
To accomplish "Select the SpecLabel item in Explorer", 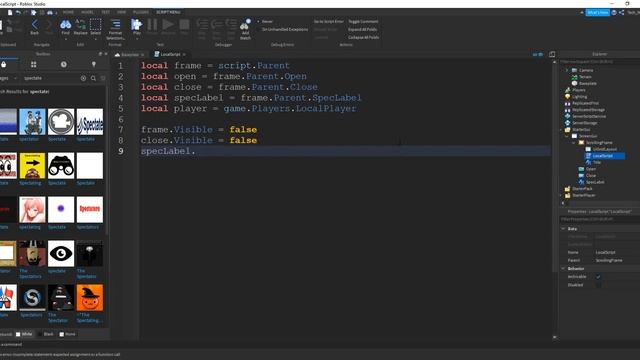I will click(x=595, y=182).
